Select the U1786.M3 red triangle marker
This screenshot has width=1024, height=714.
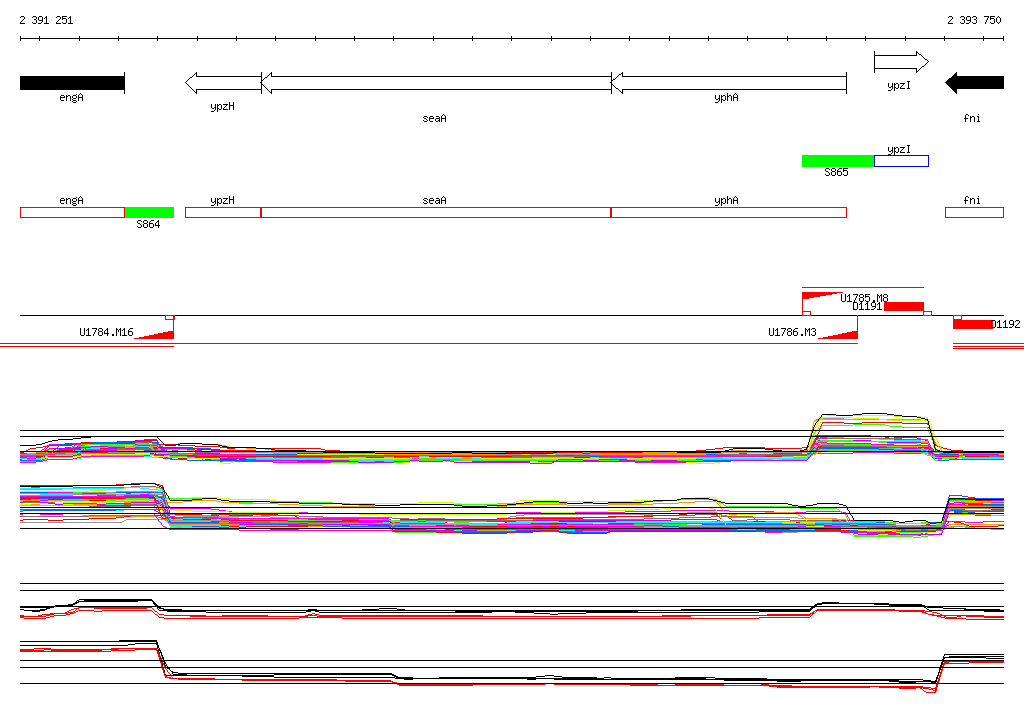pos(838,333)
